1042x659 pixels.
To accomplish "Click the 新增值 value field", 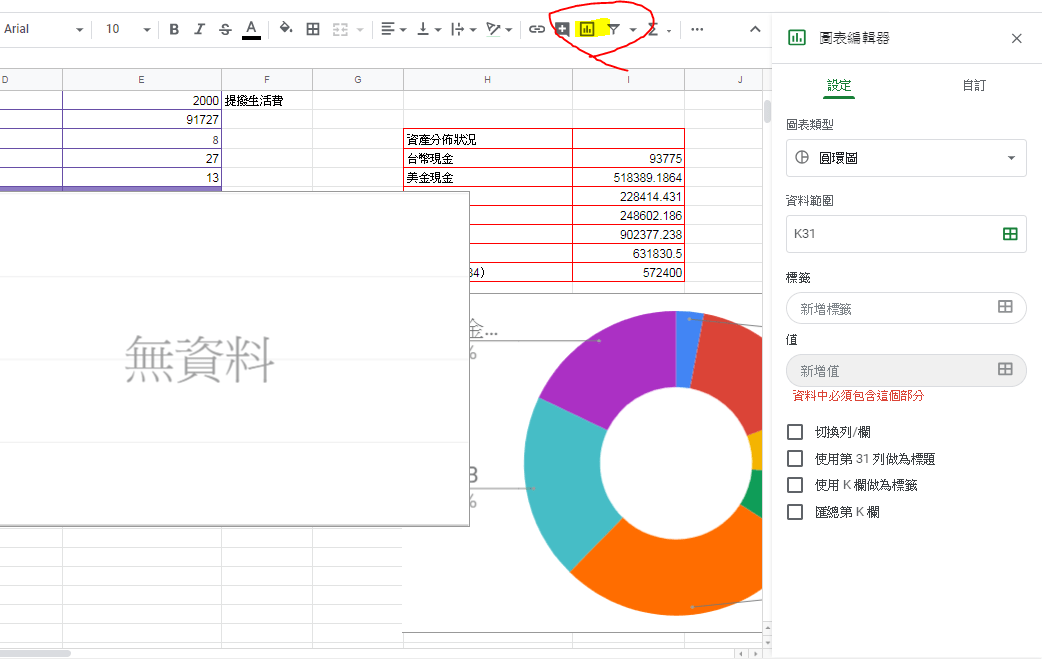I will tap(906, 370).
